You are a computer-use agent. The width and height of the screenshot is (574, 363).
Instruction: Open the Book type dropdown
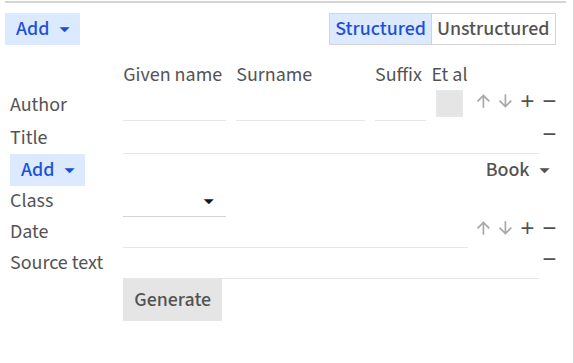tap(518, 170)
